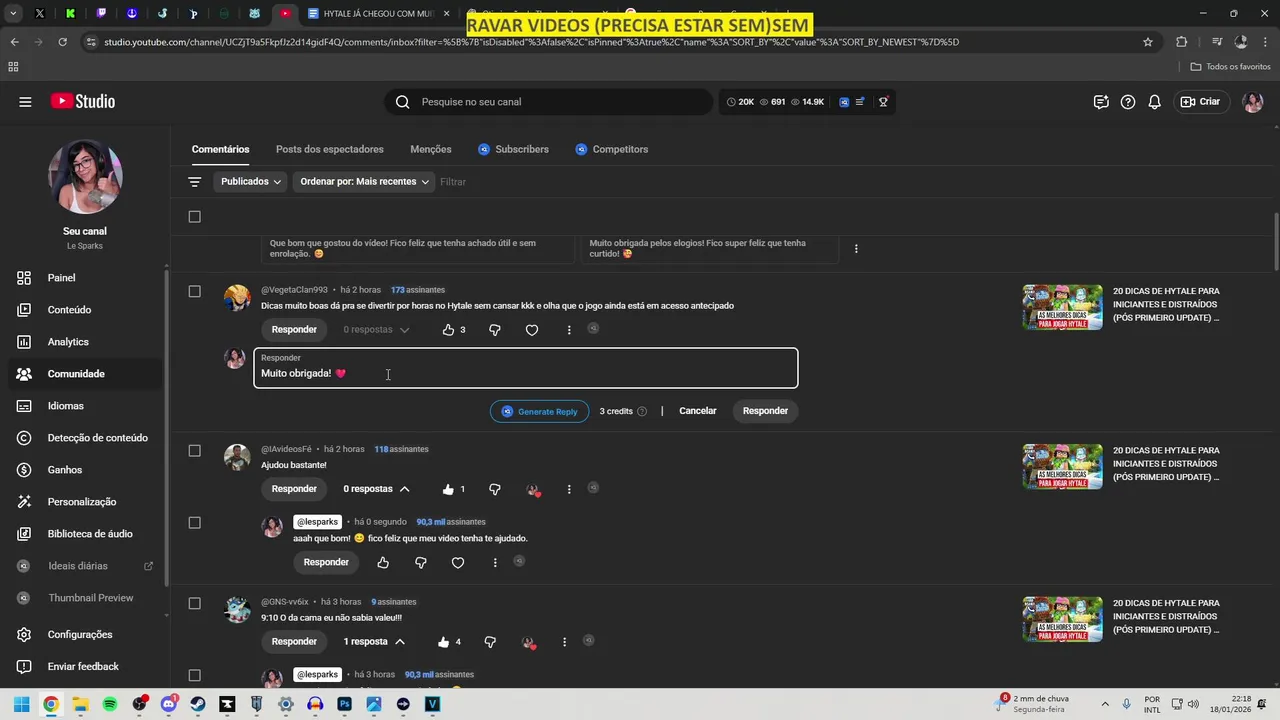
Task: Heart the 'aaah que bom' reply
Action: click(x=458, y=563)
